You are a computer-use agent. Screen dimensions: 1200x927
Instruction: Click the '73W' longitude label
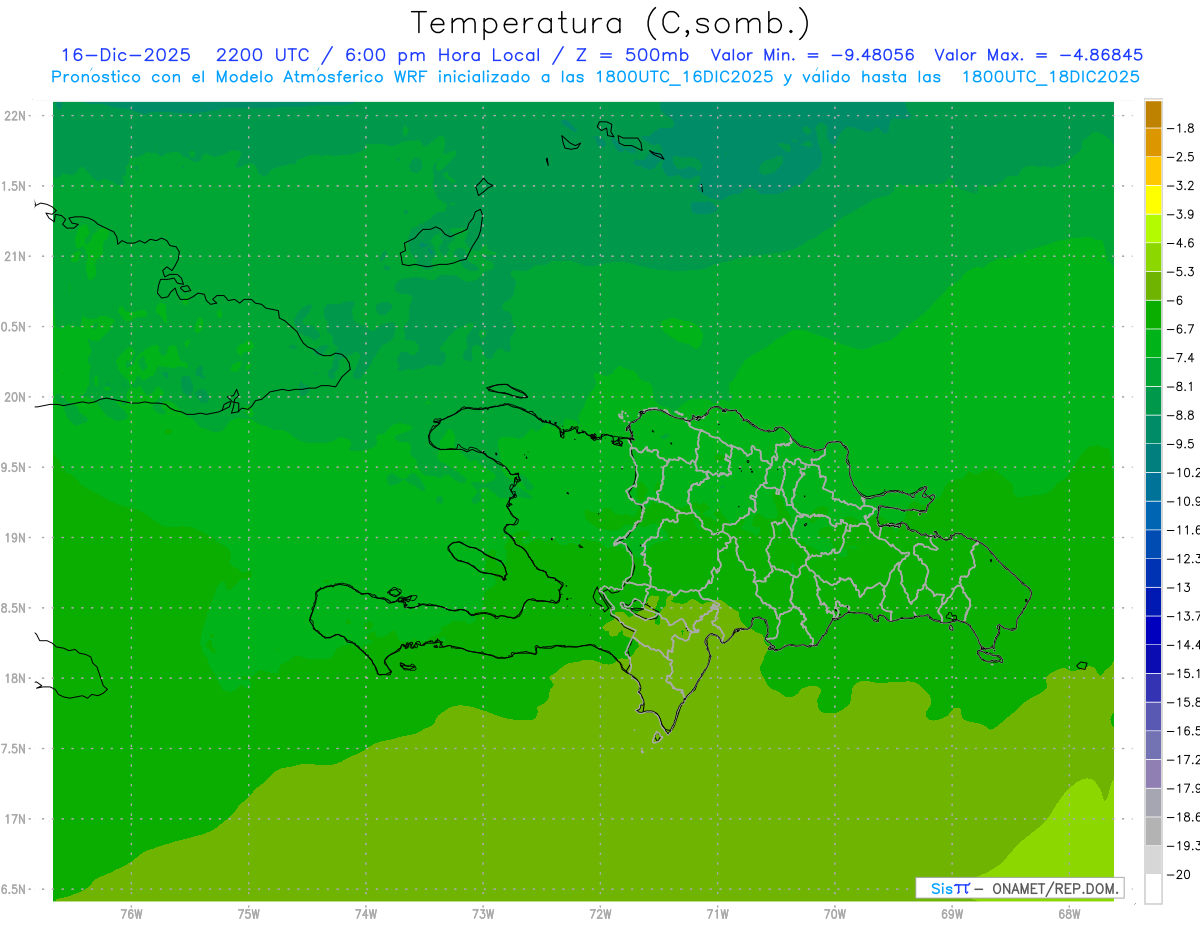click(x=483, y=914)
